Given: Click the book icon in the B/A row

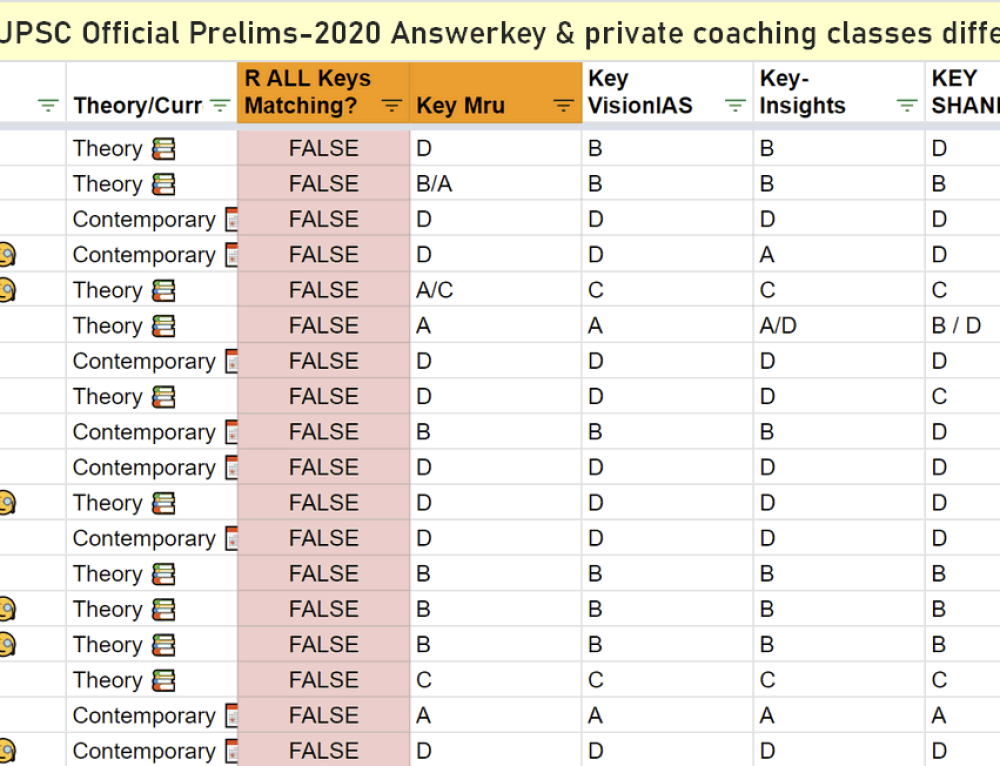Looking at the screenshot, I should pos(163,184).
